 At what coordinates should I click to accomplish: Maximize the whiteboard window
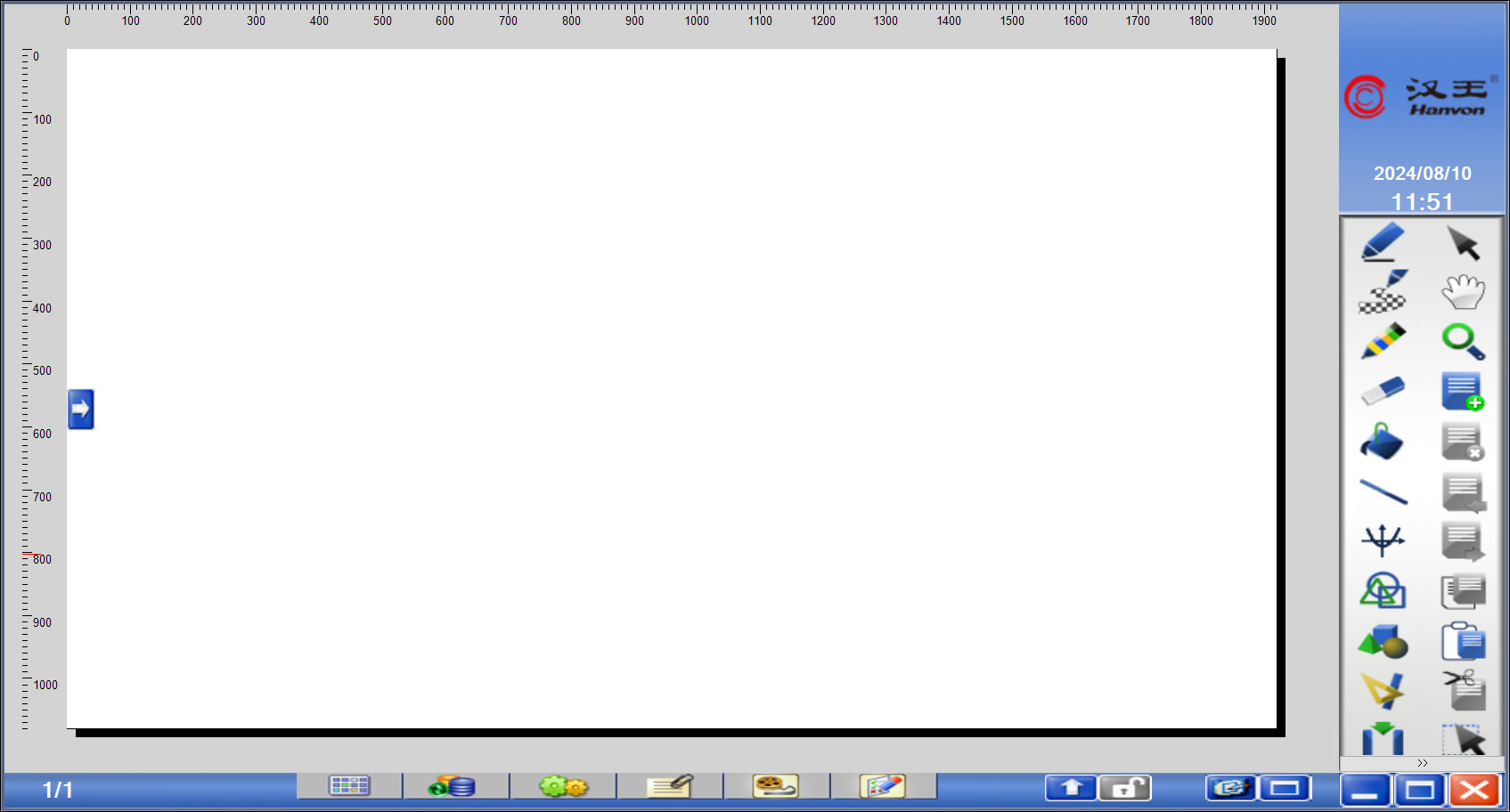pos(1420,791)
